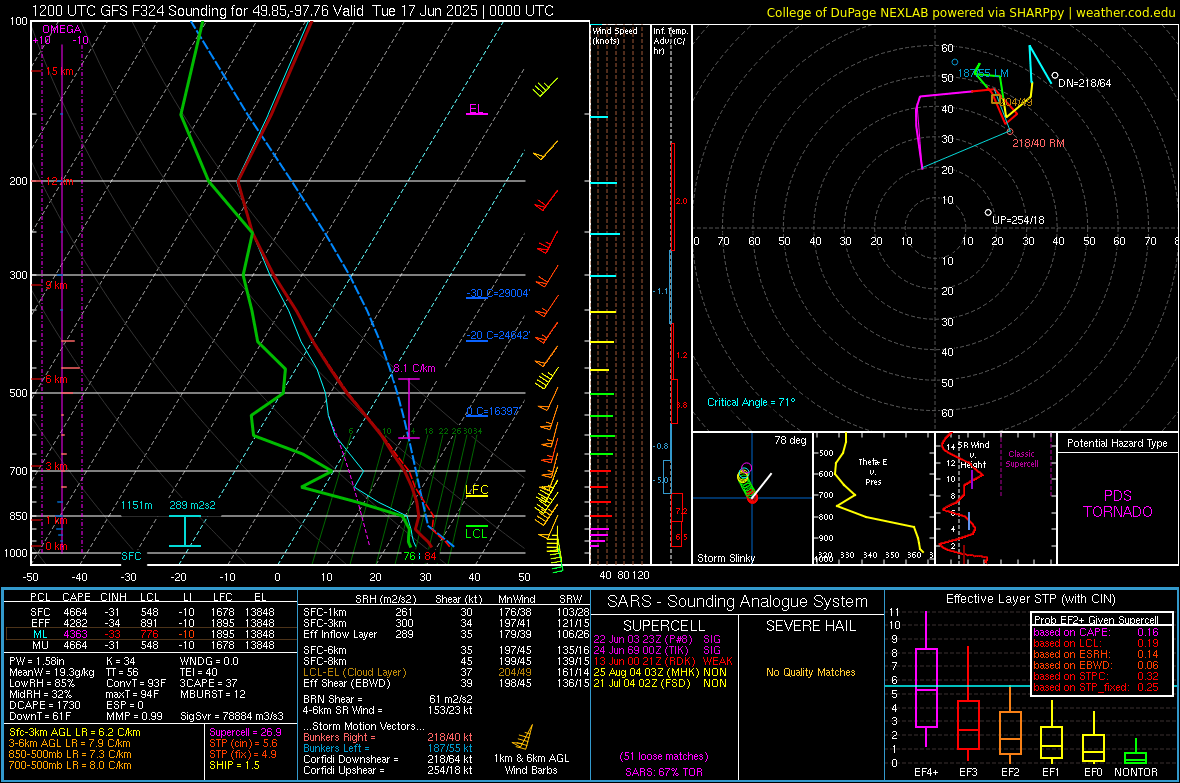1180x783 pixels.
Task: Click the 'Supercell = 26.9' composite value
Action: [x=245, y=732]
